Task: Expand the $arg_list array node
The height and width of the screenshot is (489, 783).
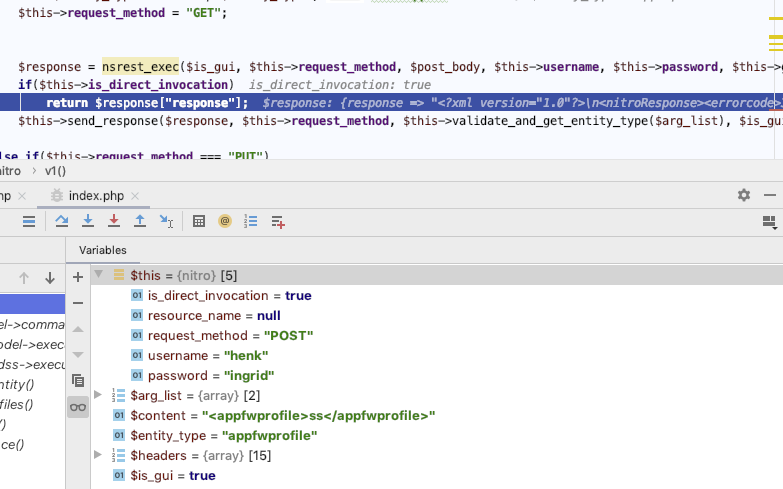Action: coord(98,395)
